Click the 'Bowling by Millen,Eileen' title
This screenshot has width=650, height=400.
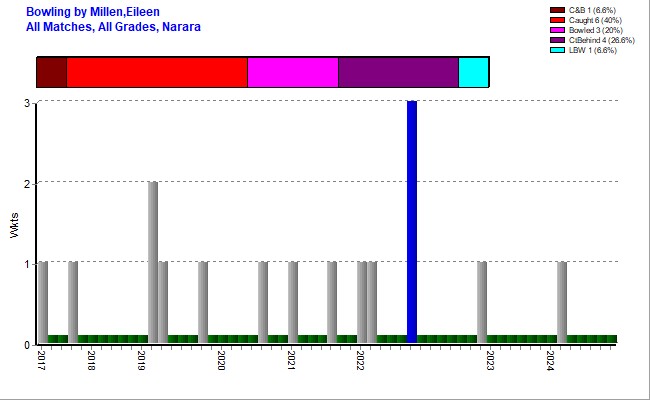[93, 12]
